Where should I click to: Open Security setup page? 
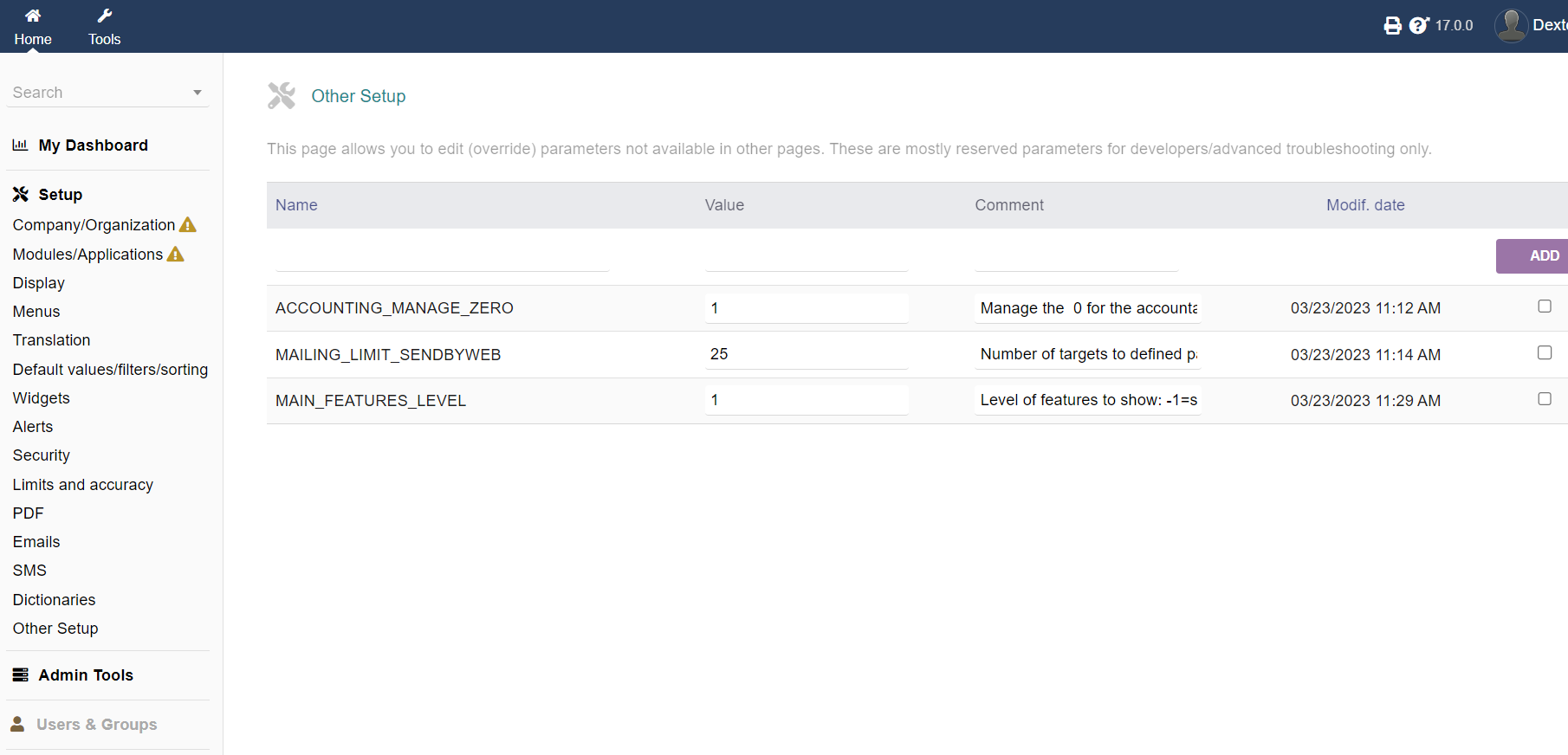42,455
